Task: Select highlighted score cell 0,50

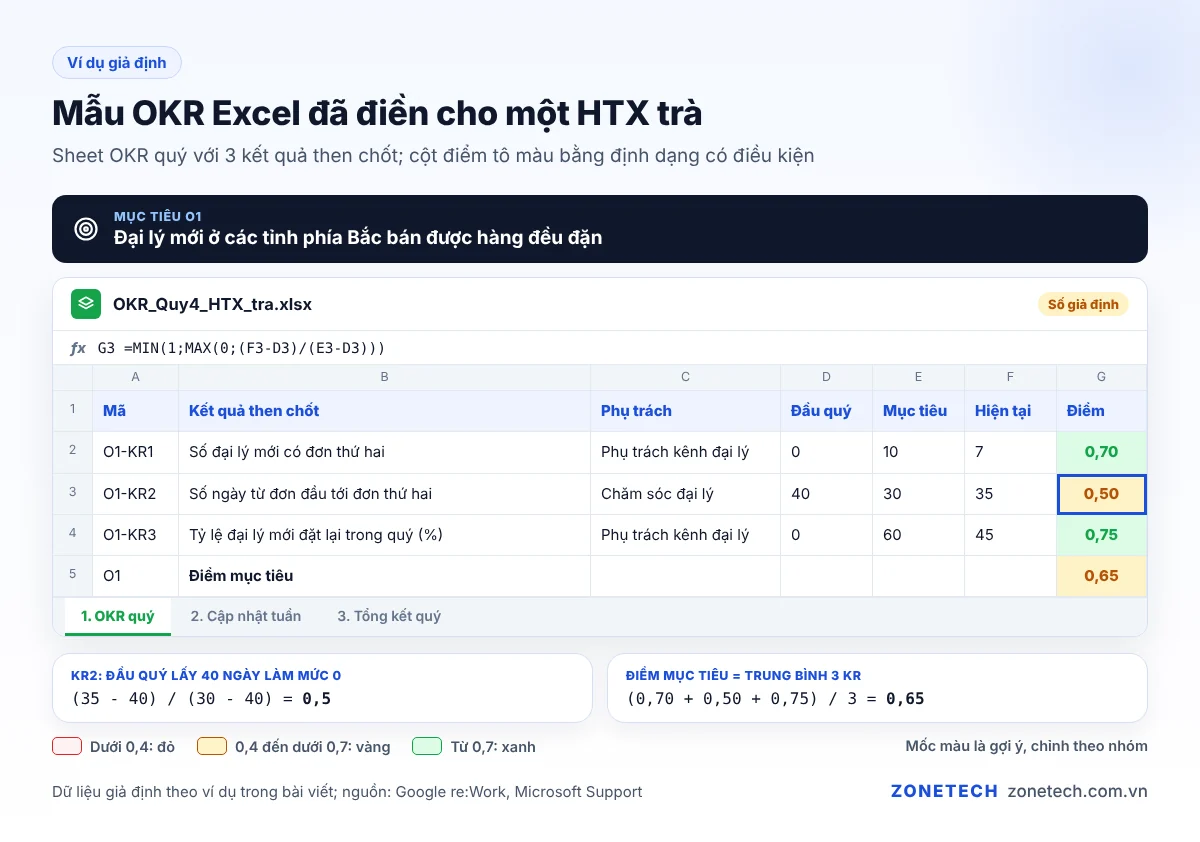Action: click(1101, 494)
